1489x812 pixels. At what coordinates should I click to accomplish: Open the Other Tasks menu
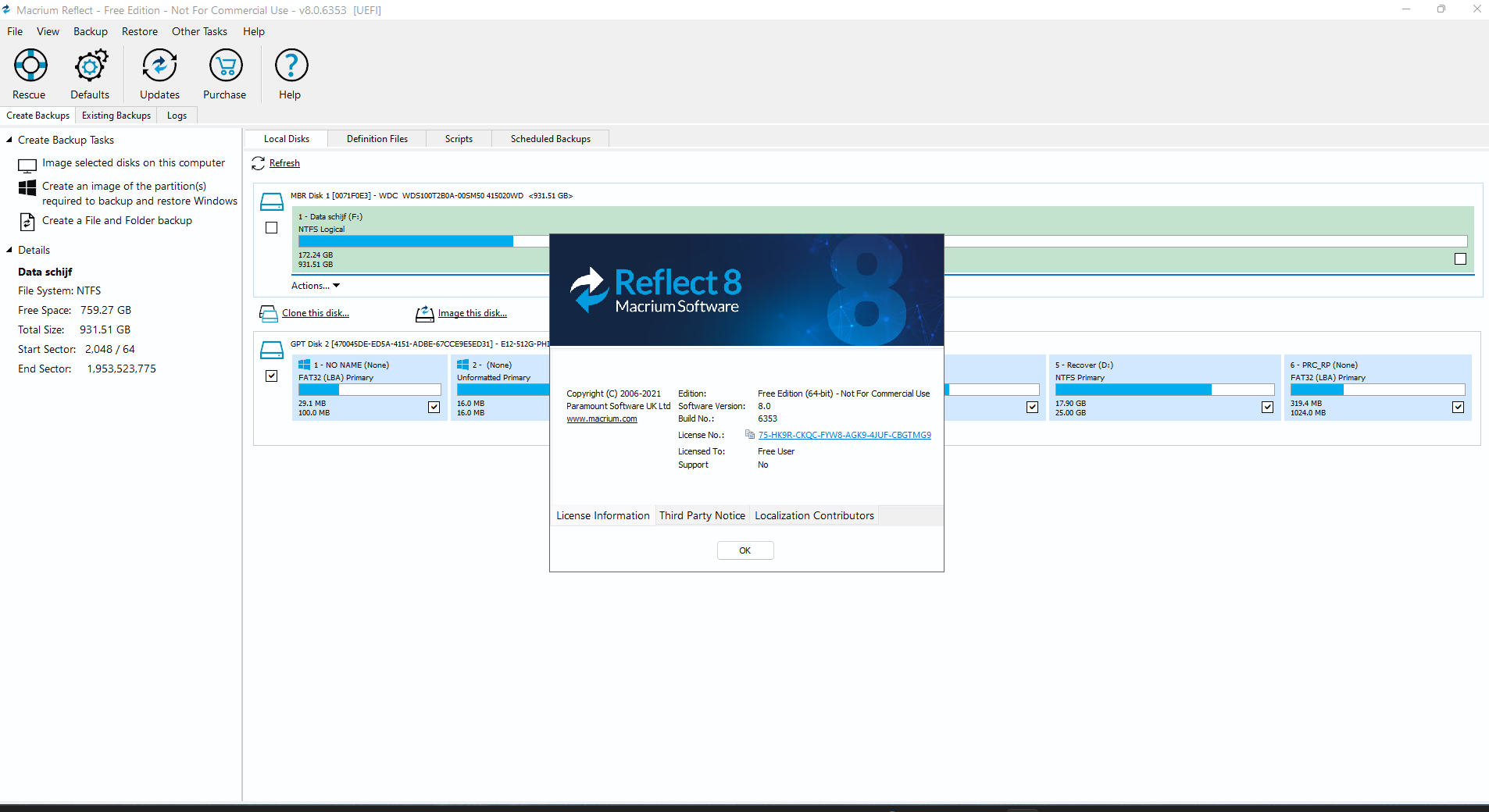pos(199,31)
